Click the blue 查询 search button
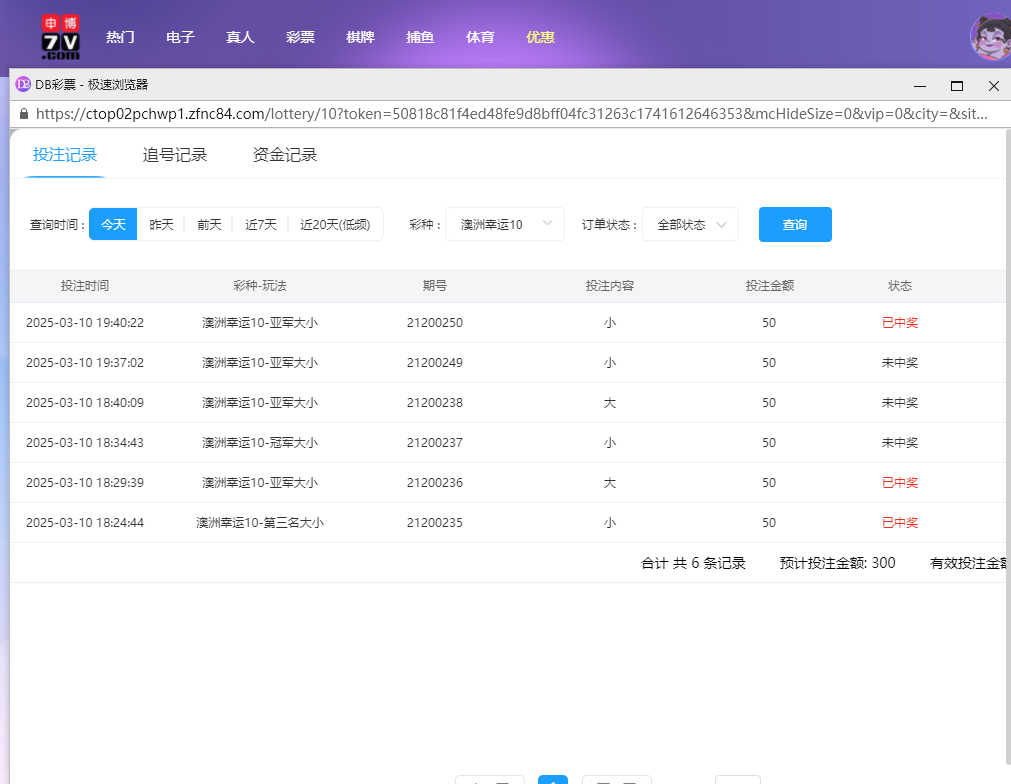Screen dimensions: 1011x784 (x=795, y=224)
